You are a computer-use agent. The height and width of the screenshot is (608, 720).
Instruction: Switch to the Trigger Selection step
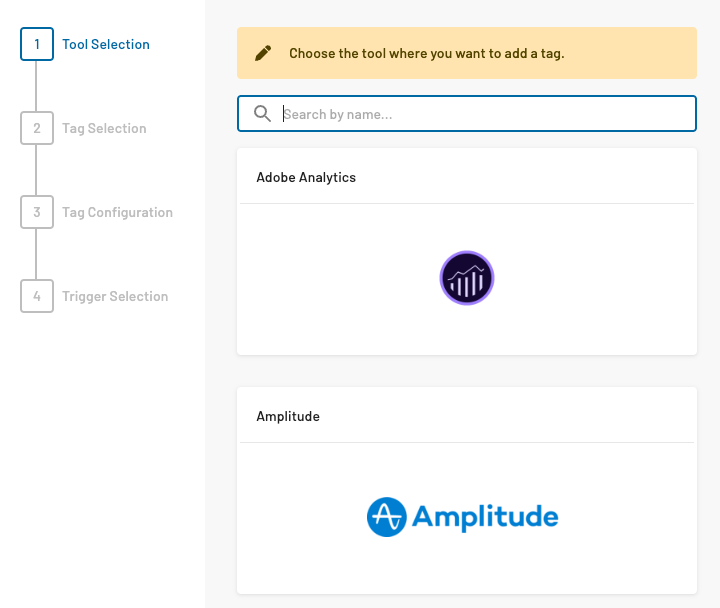pos(115,296)
